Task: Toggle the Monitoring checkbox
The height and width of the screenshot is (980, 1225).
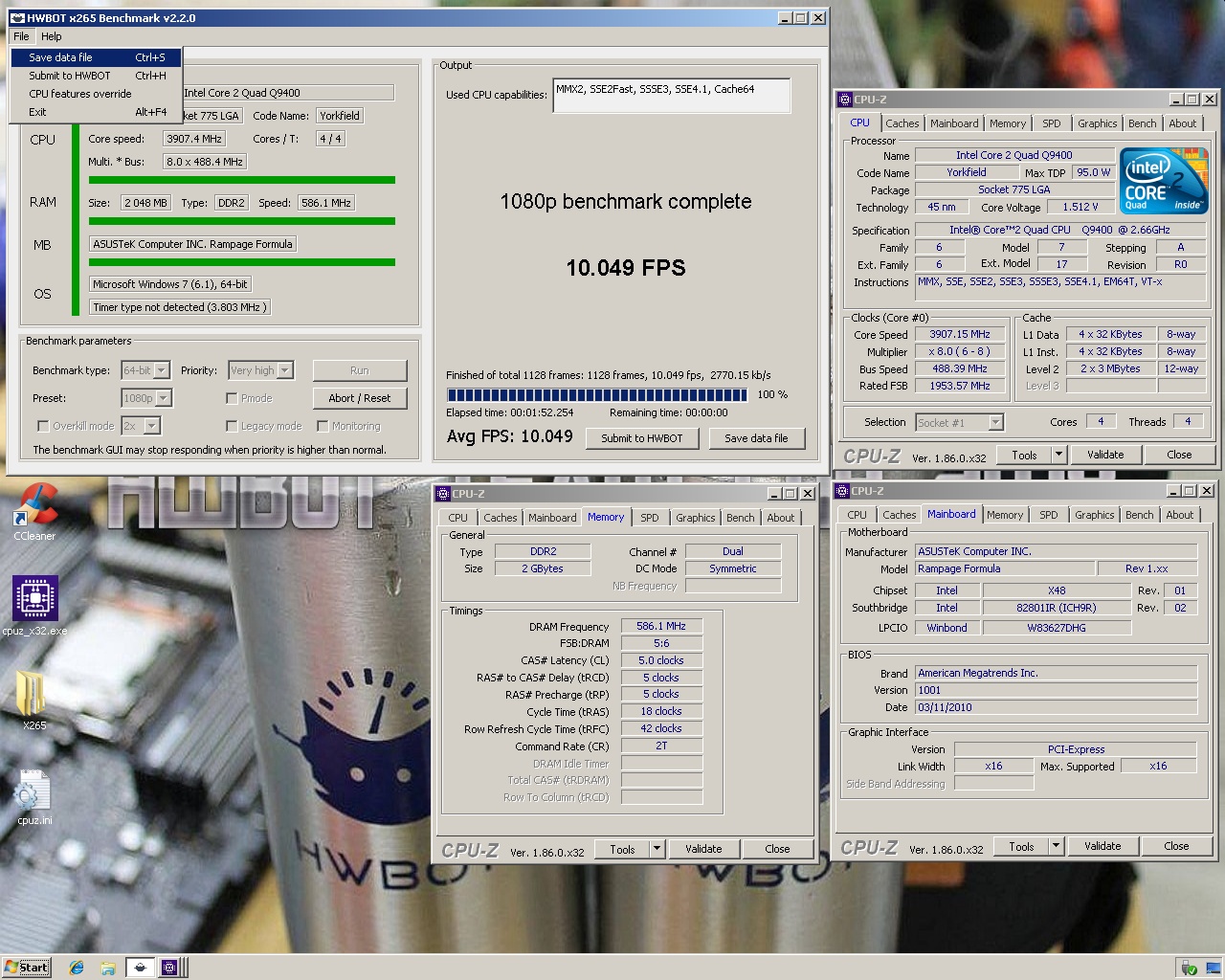Action: click(323, 426)
